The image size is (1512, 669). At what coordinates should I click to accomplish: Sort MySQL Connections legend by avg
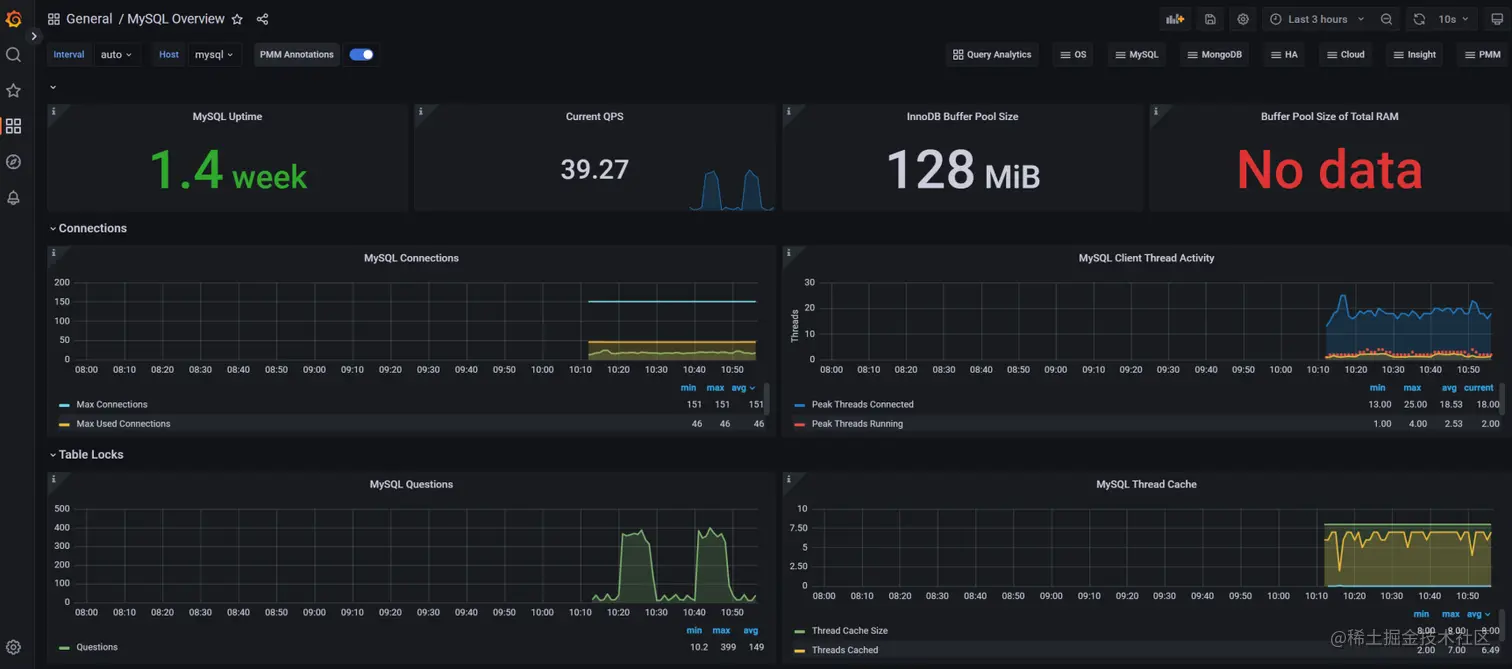743,388
